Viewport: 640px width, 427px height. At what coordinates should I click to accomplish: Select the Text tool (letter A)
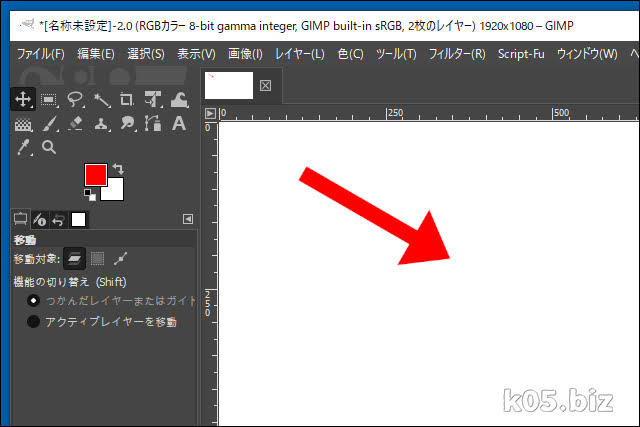click(x=179, y=123)
